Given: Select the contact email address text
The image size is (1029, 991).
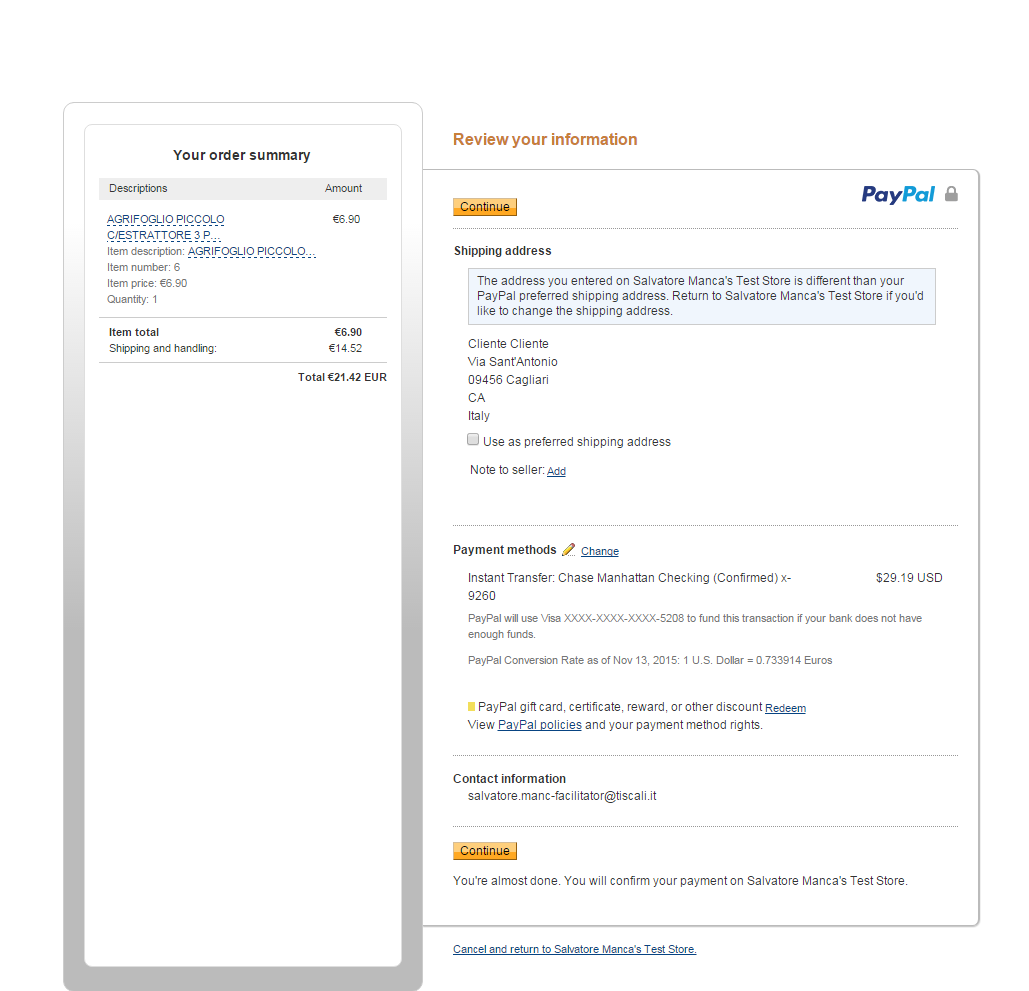Looking at the screenshot, I should [562, 796].
